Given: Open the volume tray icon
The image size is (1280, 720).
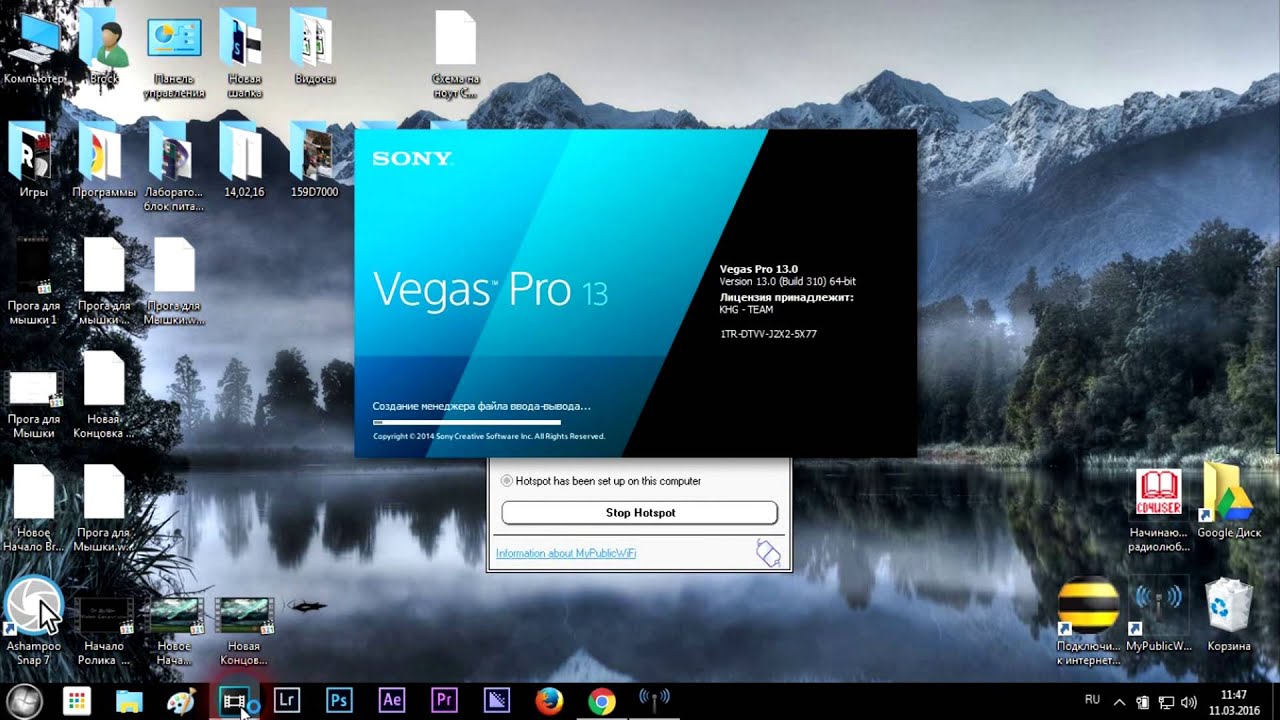Looking at the screenshot, I should tap(1189, 702).
